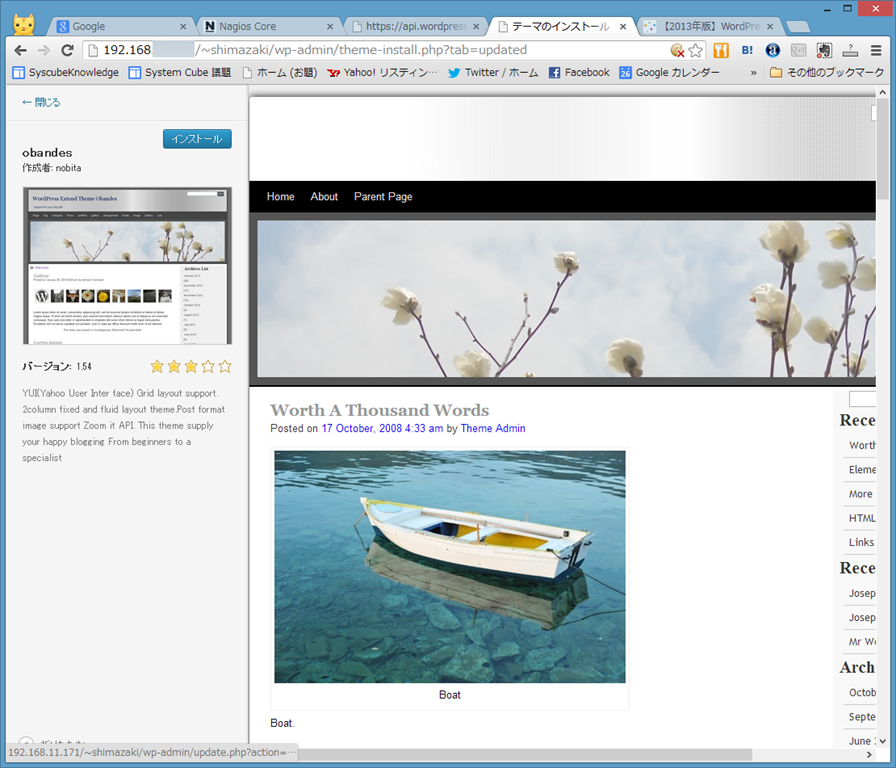Click the 17 October, 2008 4:33 am date link
896x768 pixels.
pos(382,428)
